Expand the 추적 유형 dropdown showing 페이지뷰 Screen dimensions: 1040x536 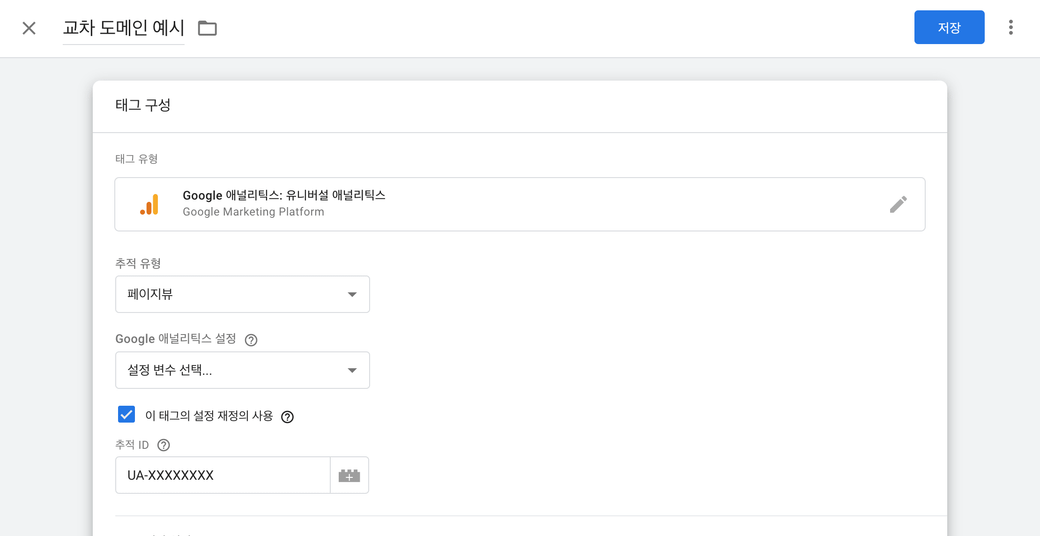242,295
